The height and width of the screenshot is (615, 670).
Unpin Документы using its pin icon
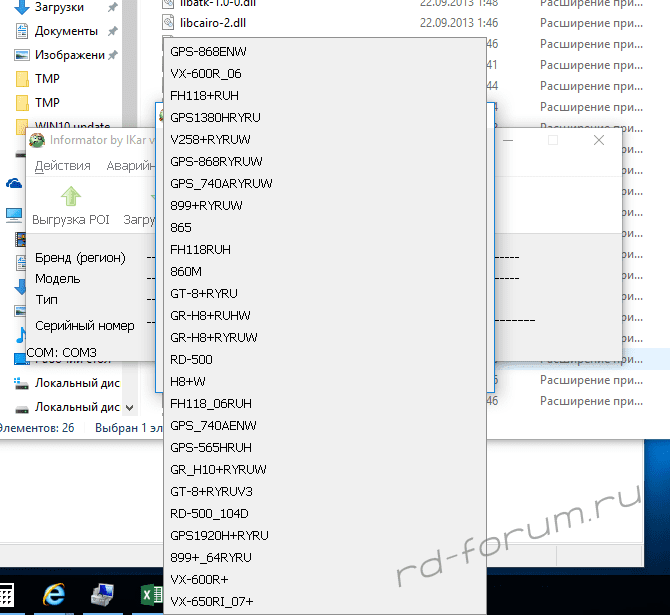pos(112,31)
